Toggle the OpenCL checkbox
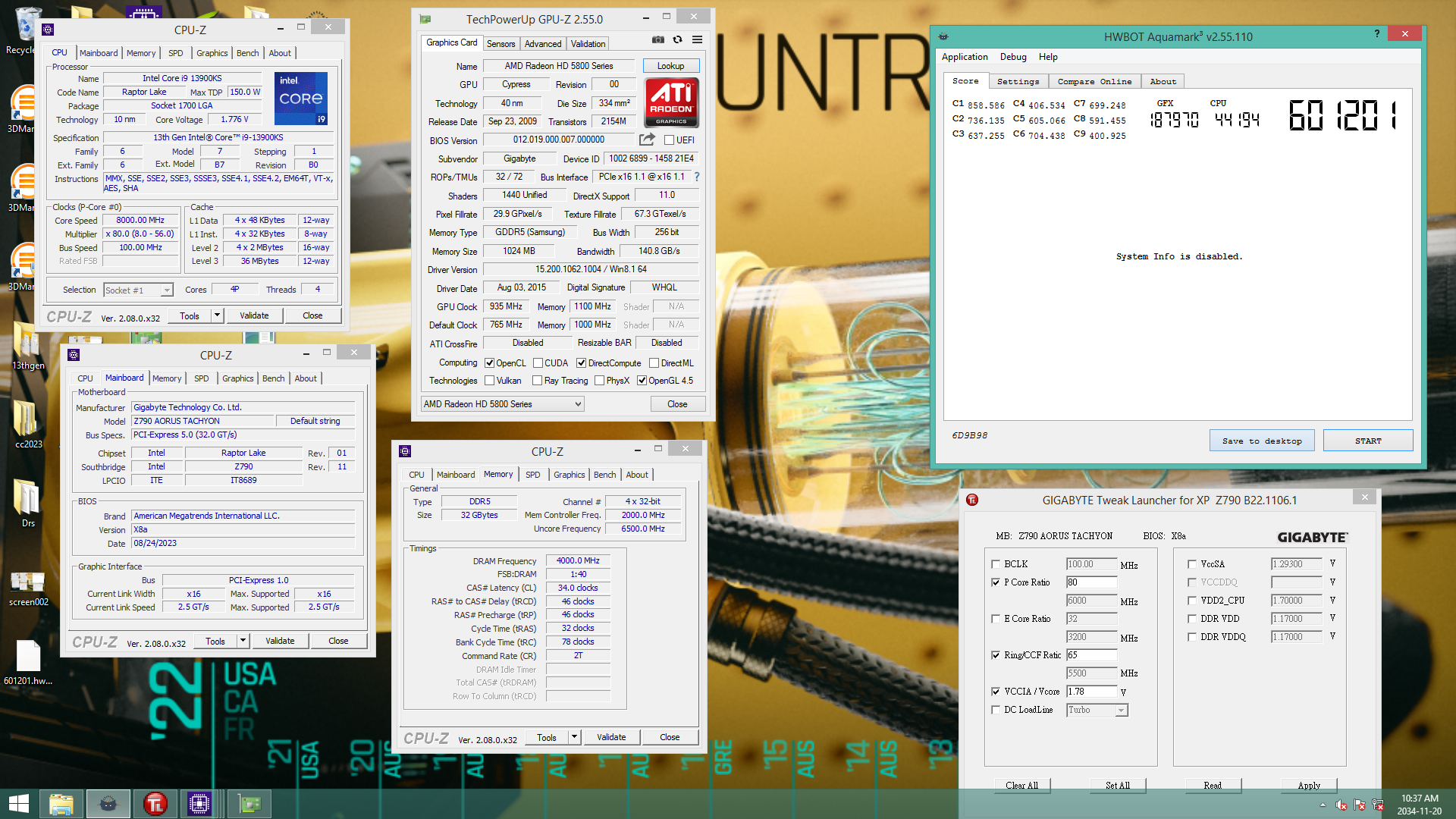Viewport: 1456px width, 819px height. coord(489,363)
